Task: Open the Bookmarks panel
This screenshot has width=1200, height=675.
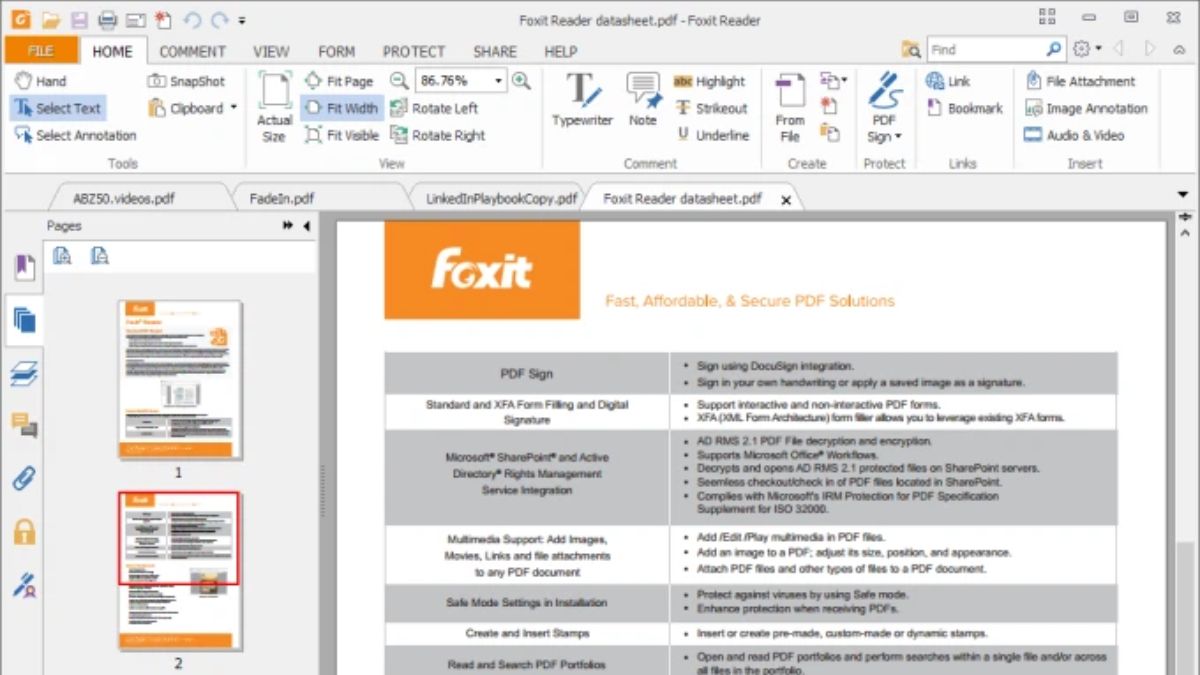Action: (23, 267)
